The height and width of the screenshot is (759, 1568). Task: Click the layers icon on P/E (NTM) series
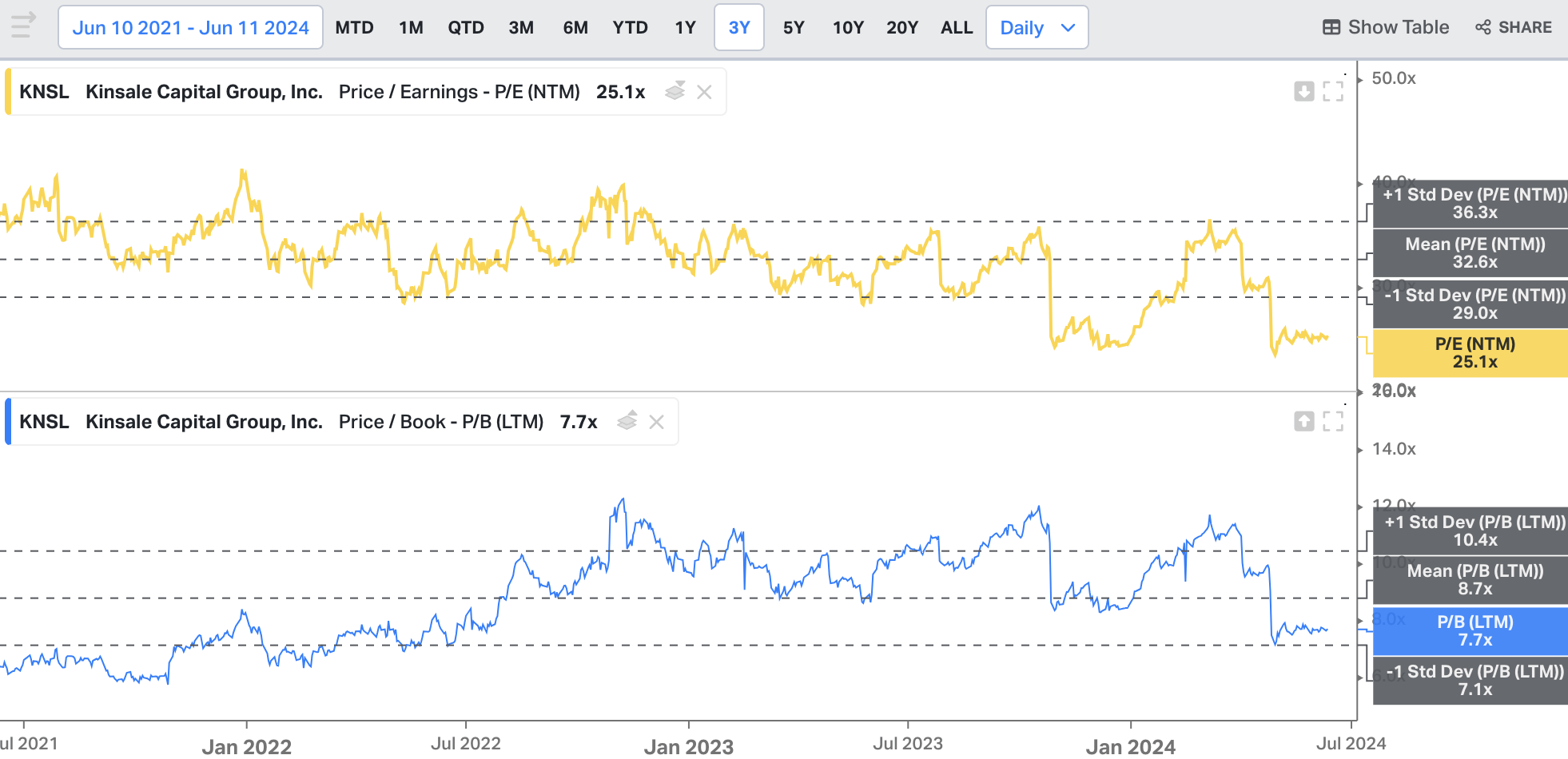click(x=675, y=91)
